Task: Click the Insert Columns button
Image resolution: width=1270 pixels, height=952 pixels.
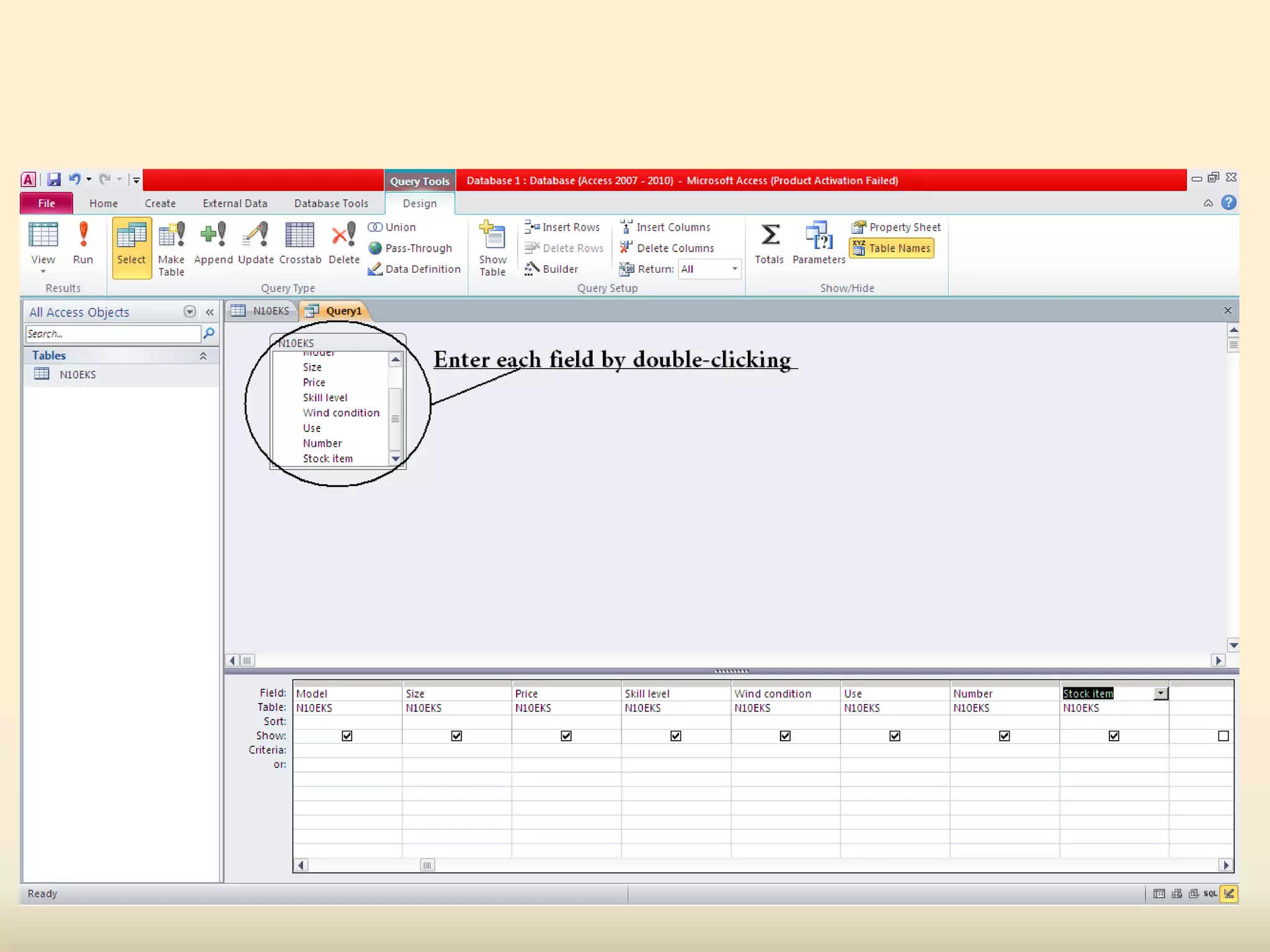Action: click(x=666, y=227)
